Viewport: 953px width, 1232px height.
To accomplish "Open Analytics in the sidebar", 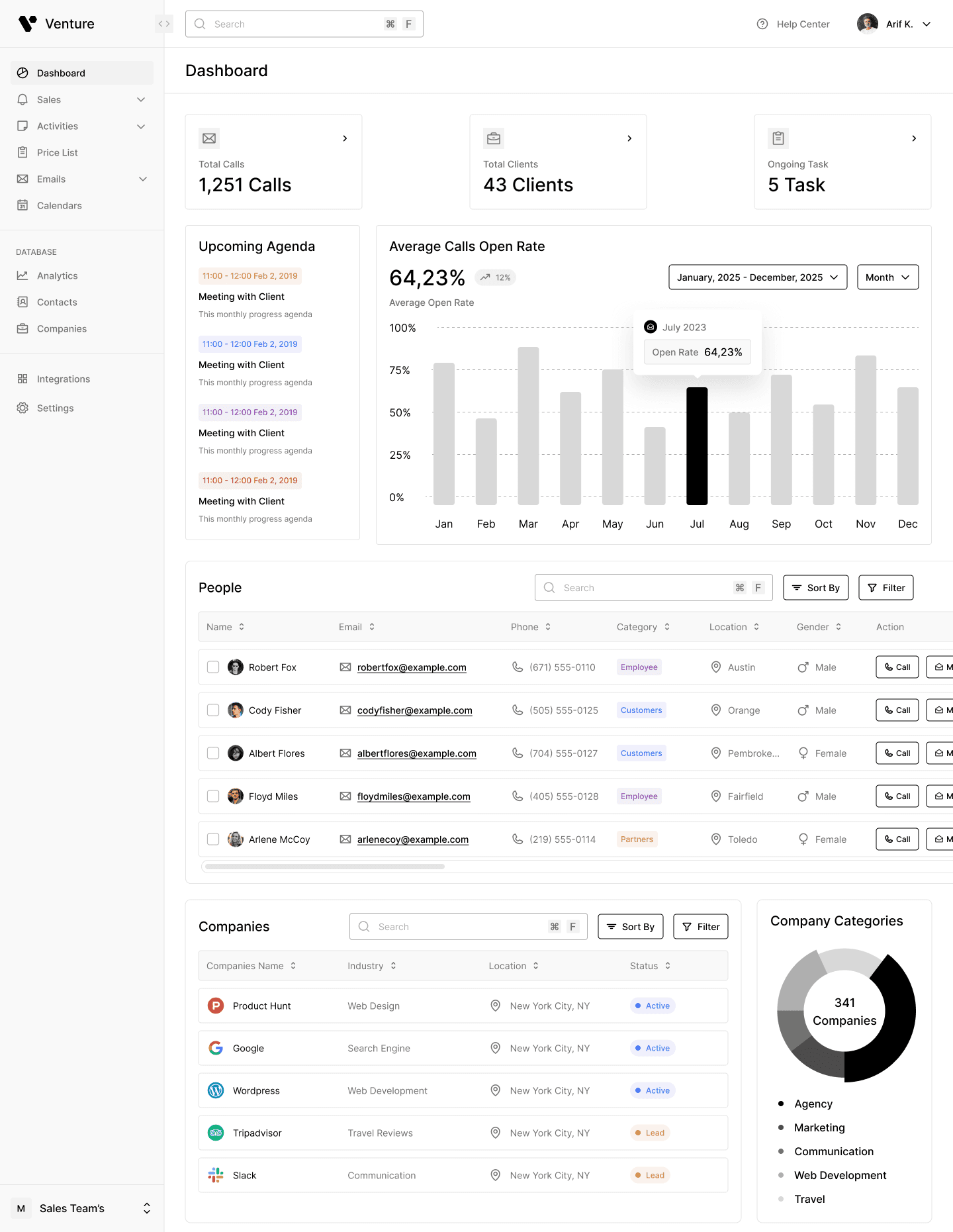I will point(57,276).
